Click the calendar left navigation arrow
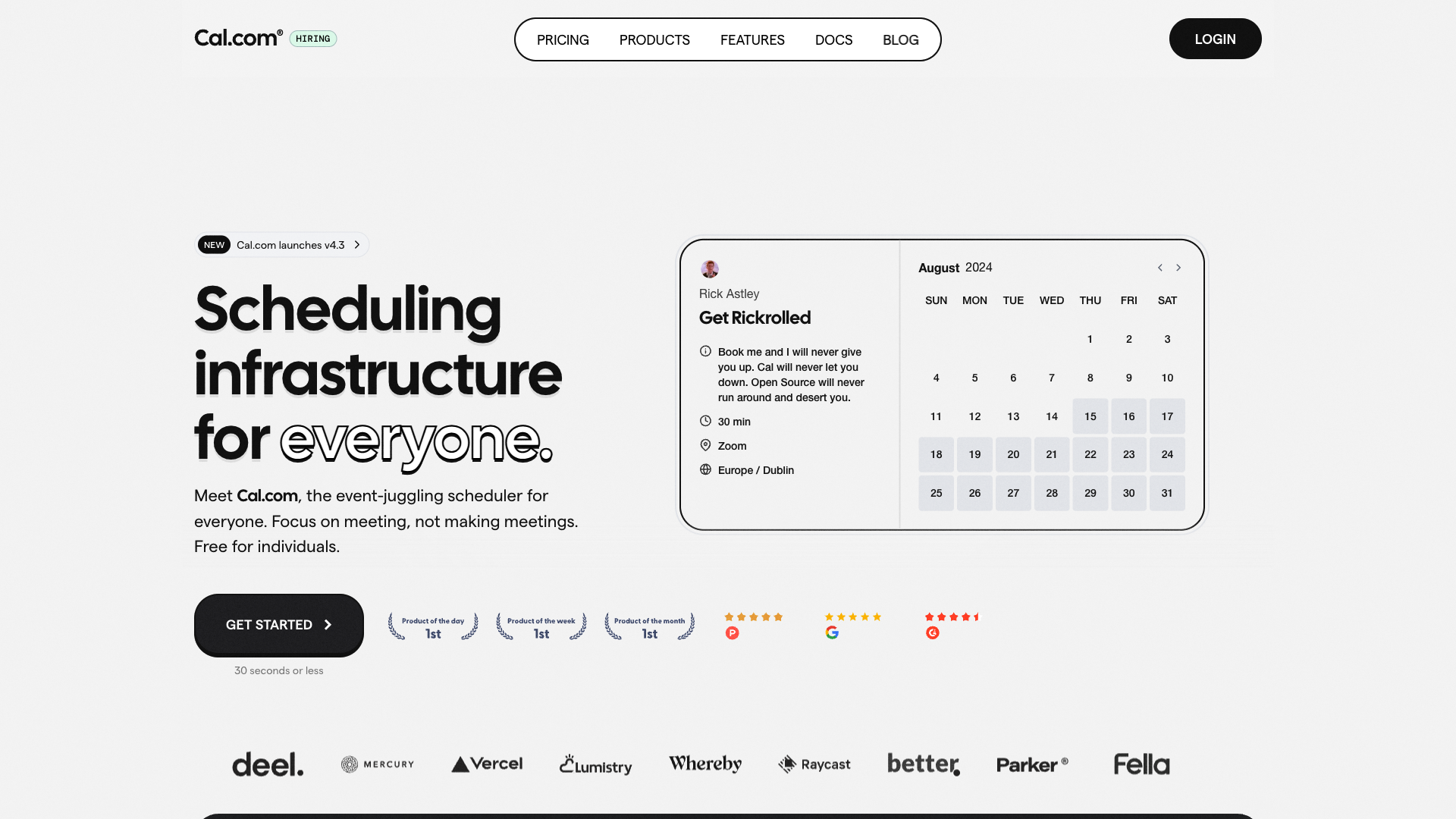Screen dimensions: 1456x819 (1160, 268)
